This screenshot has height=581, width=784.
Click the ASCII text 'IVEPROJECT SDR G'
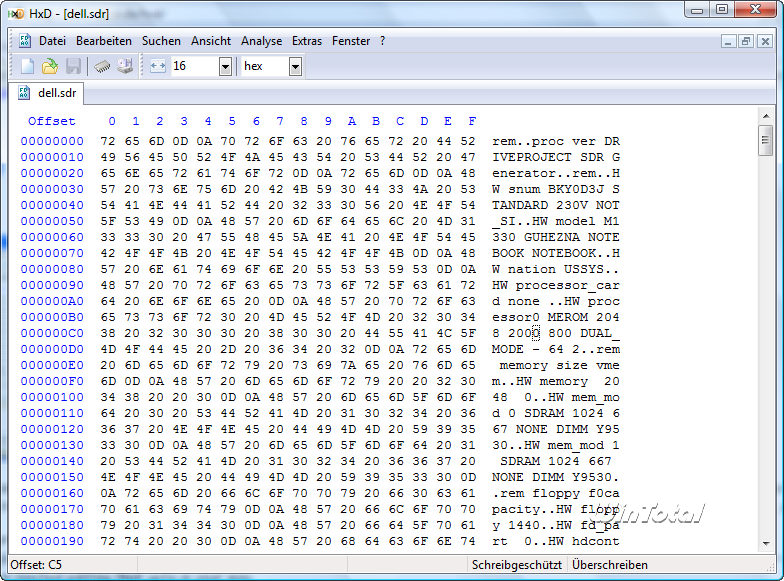[556, 157]
